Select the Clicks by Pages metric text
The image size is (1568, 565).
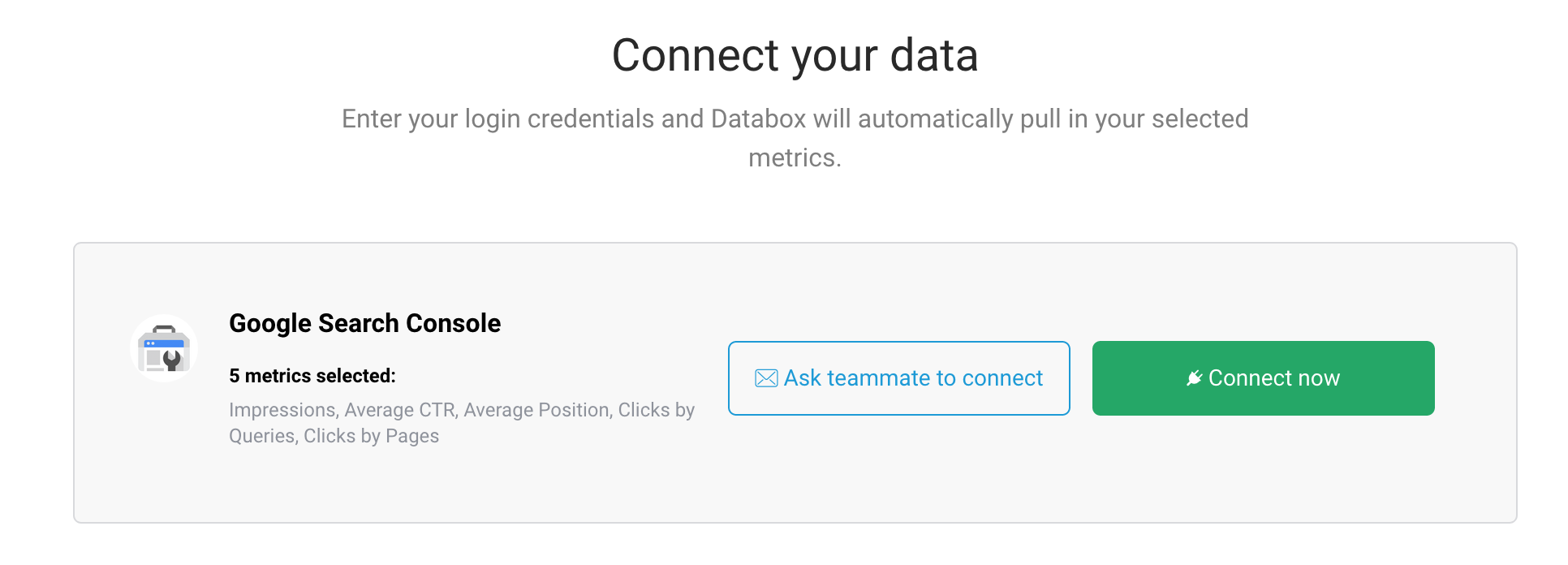pyautogui.click(x=372, y=436)
